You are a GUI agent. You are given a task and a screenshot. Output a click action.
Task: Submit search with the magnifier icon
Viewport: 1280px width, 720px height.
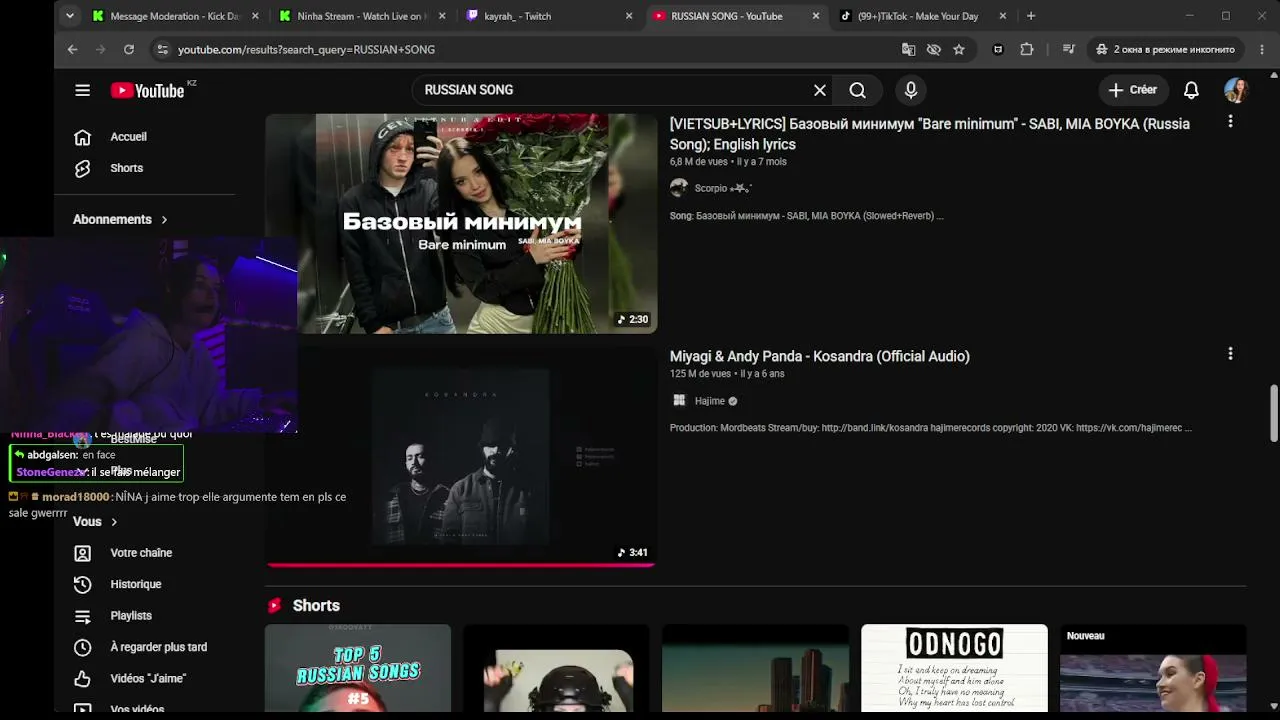857,90
